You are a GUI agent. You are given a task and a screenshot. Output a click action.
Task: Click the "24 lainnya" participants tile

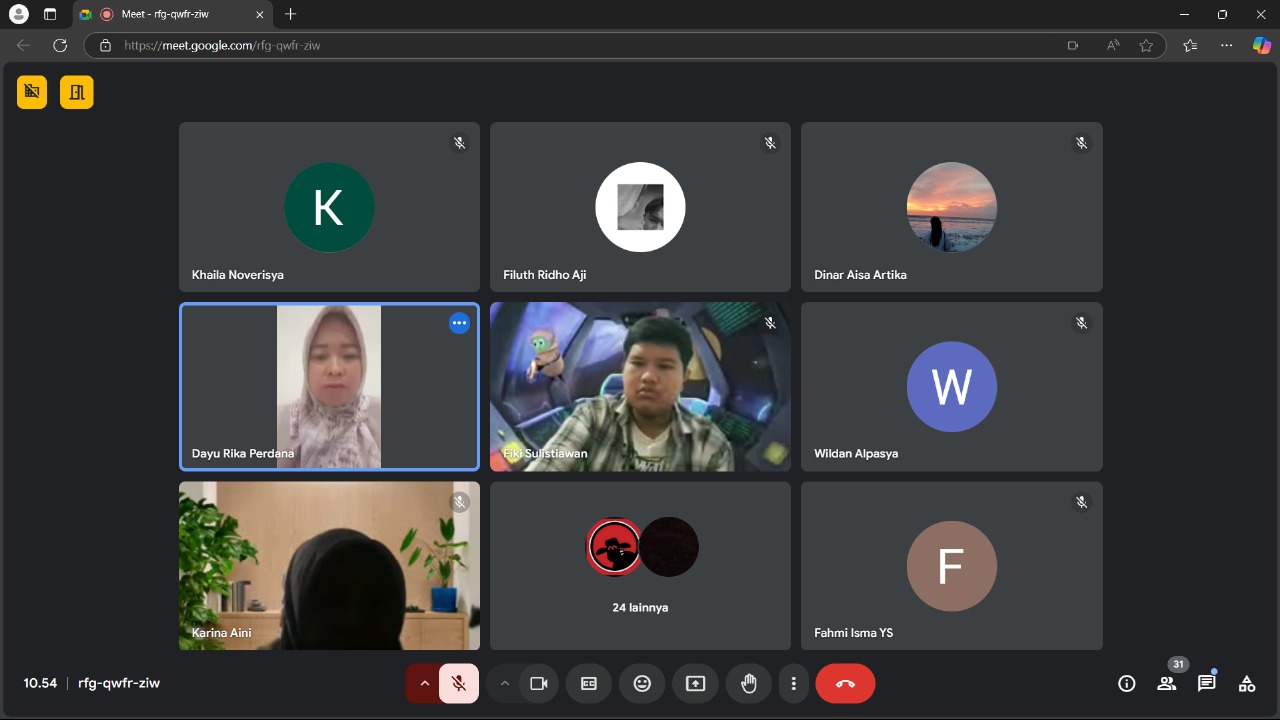[640, 566]
